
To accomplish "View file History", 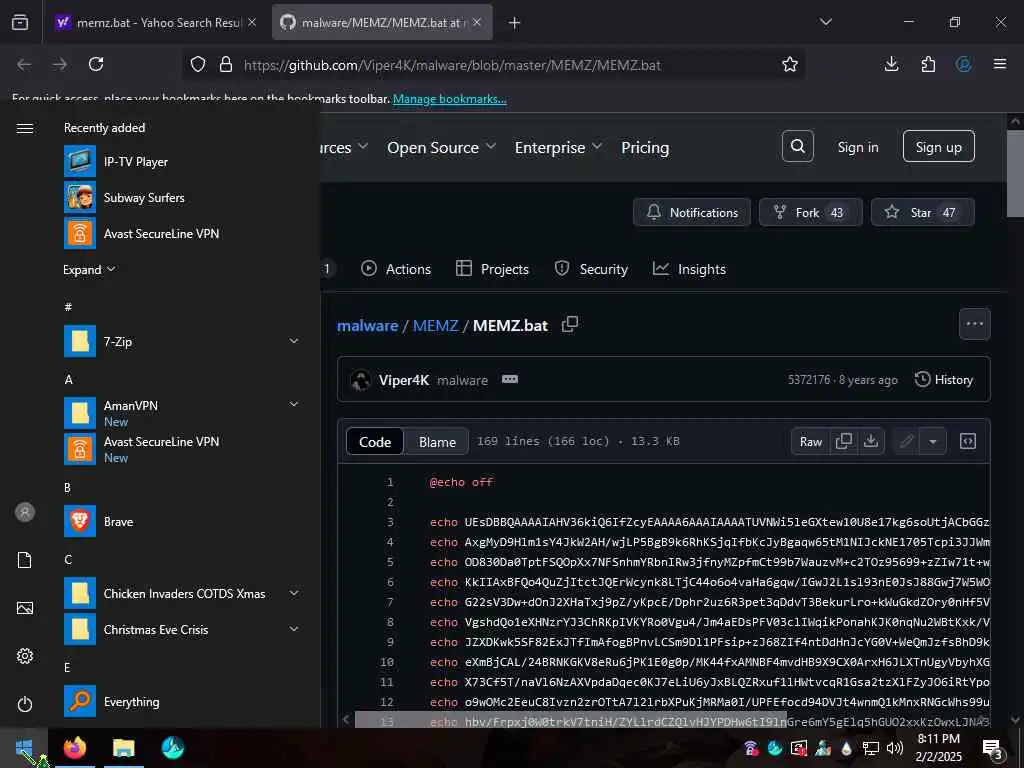I will 944,379.
